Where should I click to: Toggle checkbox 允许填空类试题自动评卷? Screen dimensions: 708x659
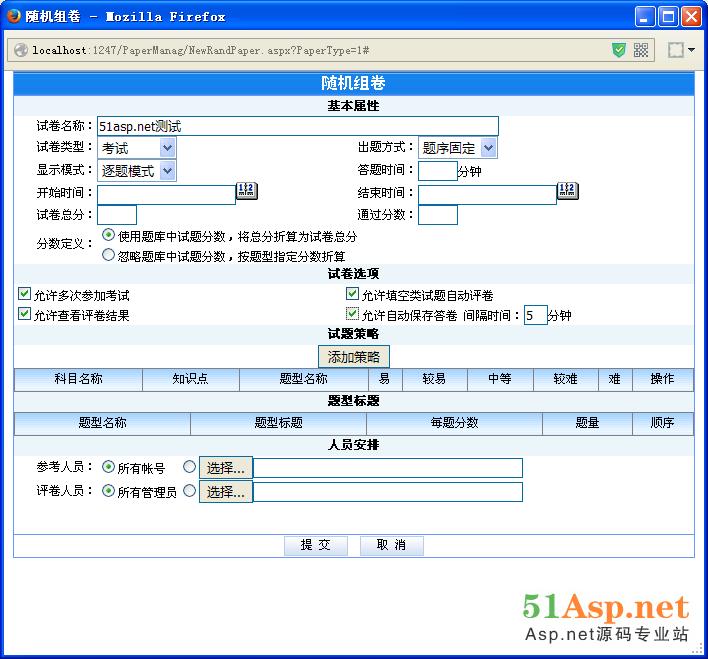pyautogui.click(x=352, y=294)
